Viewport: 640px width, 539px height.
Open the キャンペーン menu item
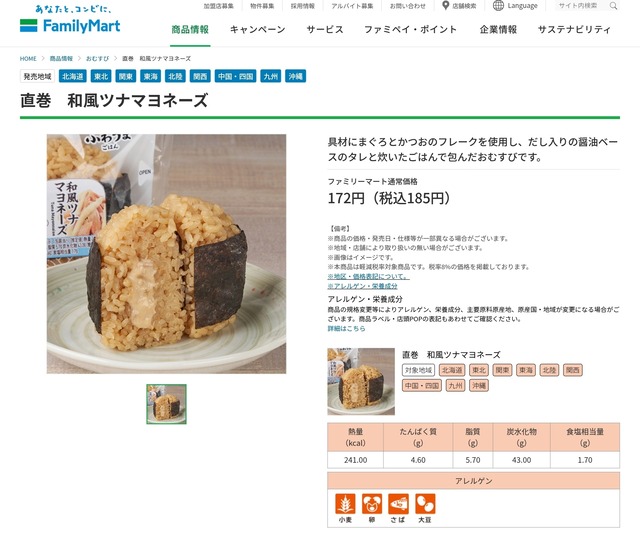258,29
